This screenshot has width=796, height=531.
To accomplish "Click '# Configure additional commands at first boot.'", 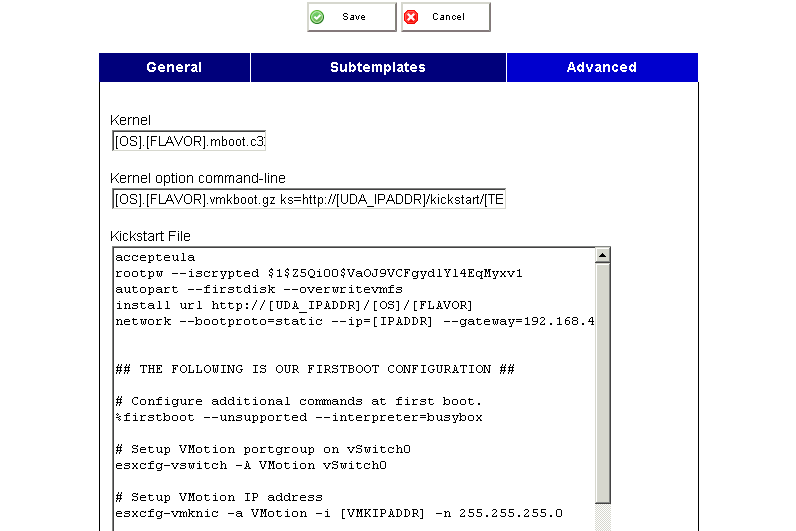I will point(298,402).
